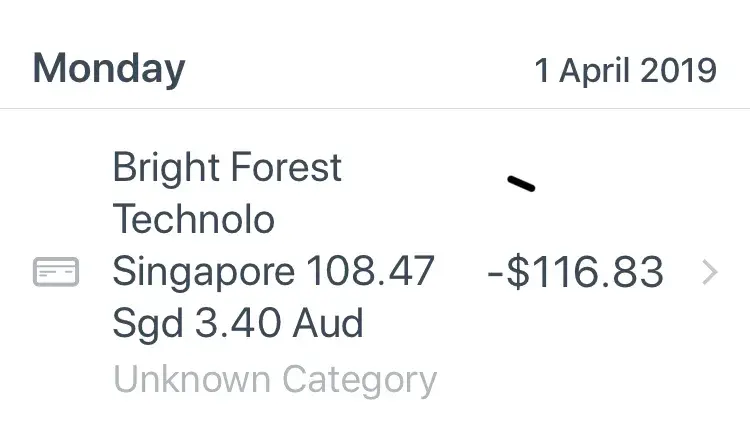Tap the word Singapore in the description
Image resolution: width=750 pixels, height=445 pixels.
point(203,271)
